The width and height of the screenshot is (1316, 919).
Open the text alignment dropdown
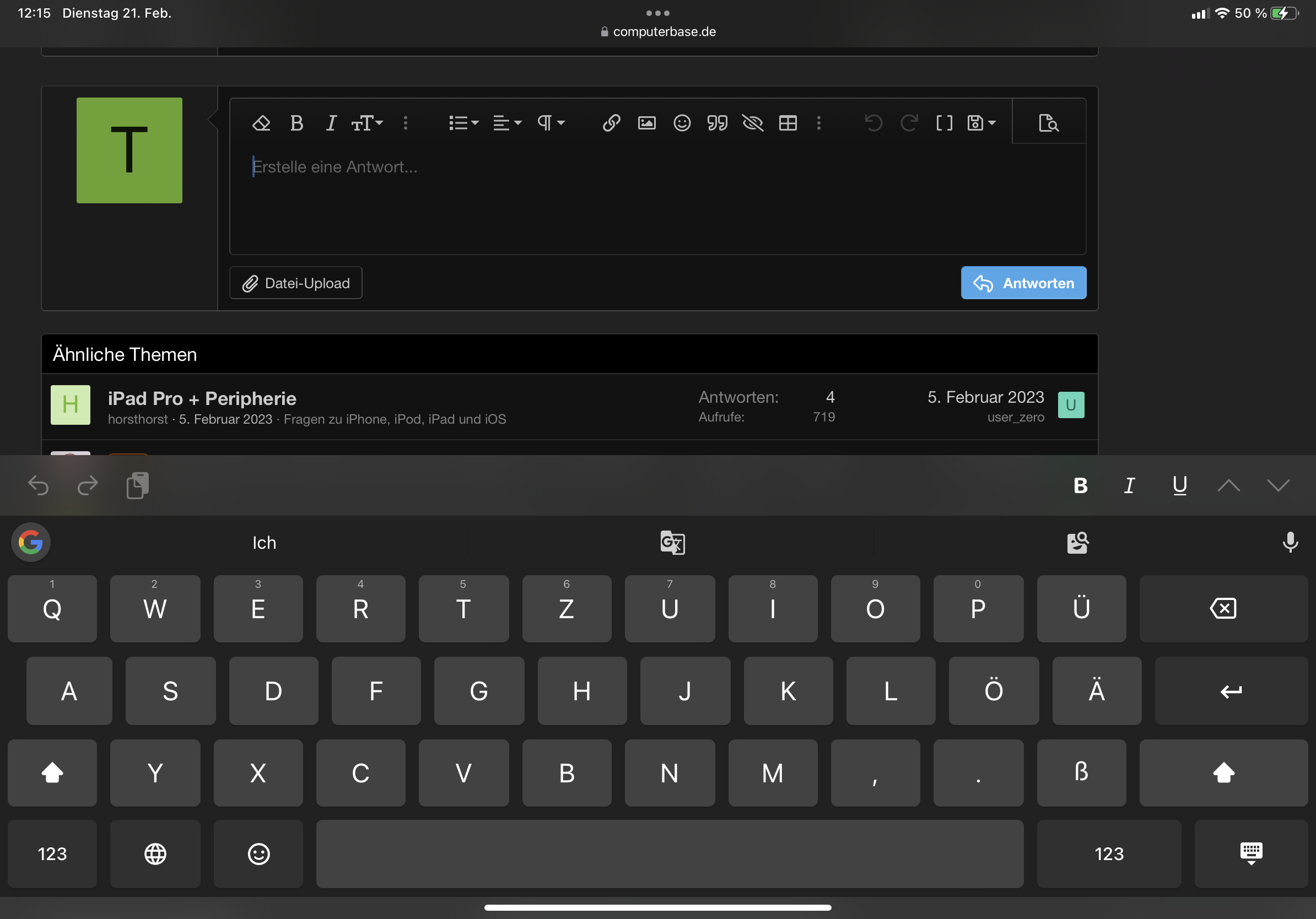click(x=507, y=123)
